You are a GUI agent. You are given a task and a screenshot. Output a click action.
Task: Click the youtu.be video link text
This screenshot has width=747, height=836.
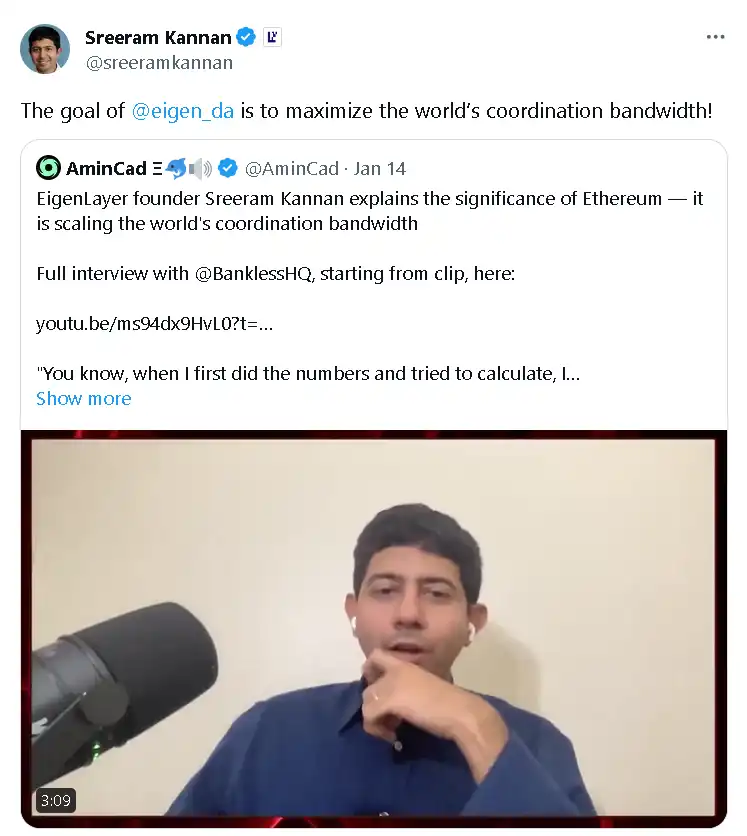(x=155, y=324)
